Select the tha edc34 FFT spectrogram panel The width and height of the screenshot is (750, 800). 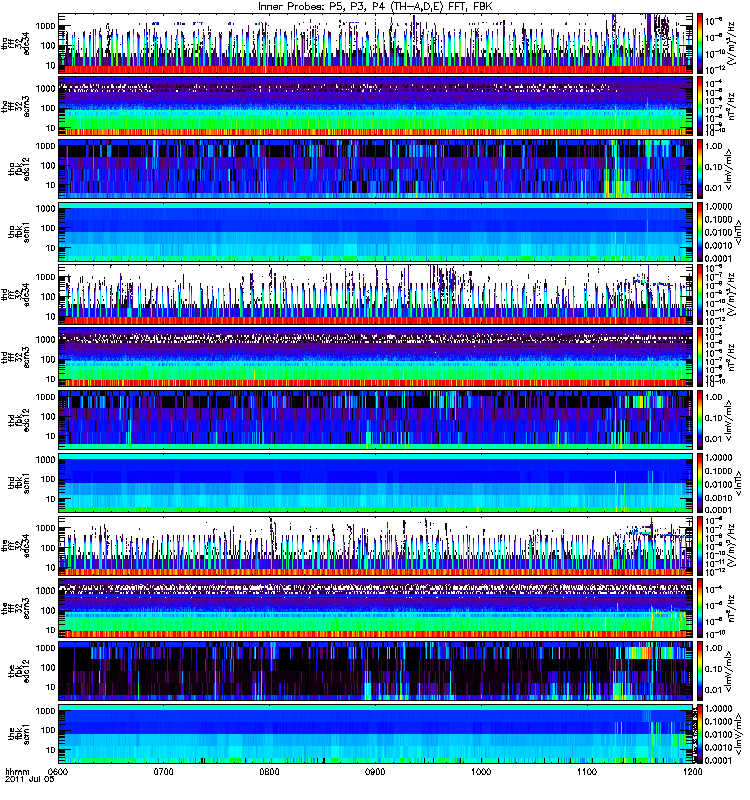pyautogui.click(x=375, y=43)
